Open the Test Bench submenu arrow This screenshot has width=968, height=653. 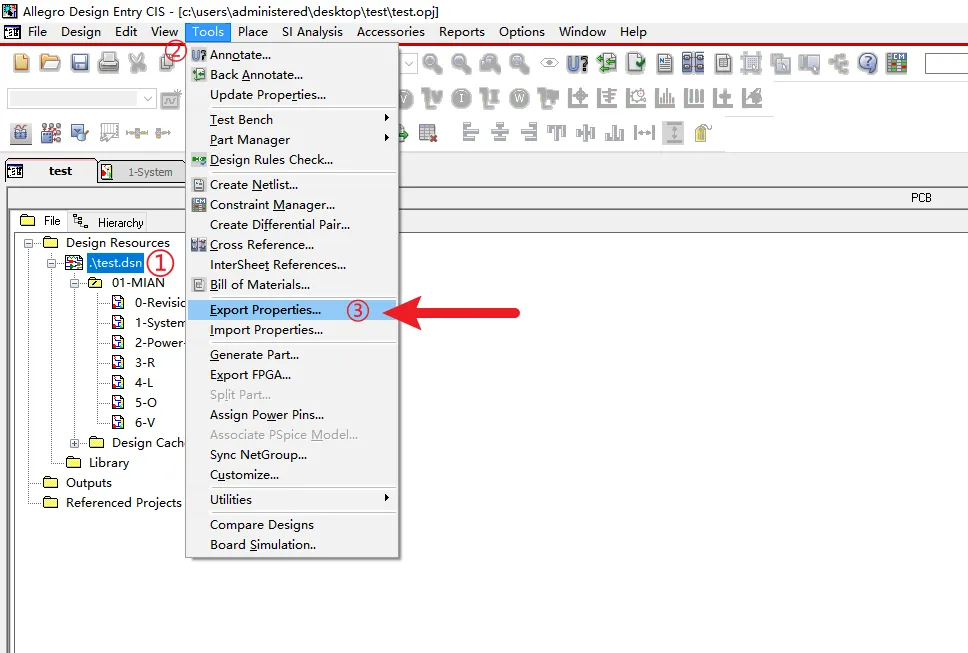coord(386,118)
